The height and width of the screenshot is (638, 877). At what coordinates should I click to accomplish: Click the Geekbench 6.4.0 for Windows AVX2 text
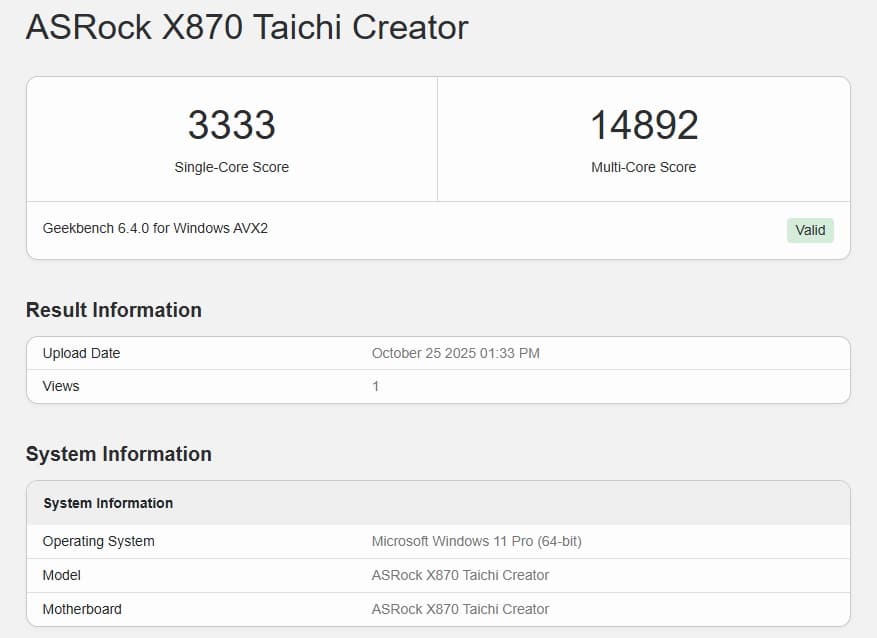point(155,228)
